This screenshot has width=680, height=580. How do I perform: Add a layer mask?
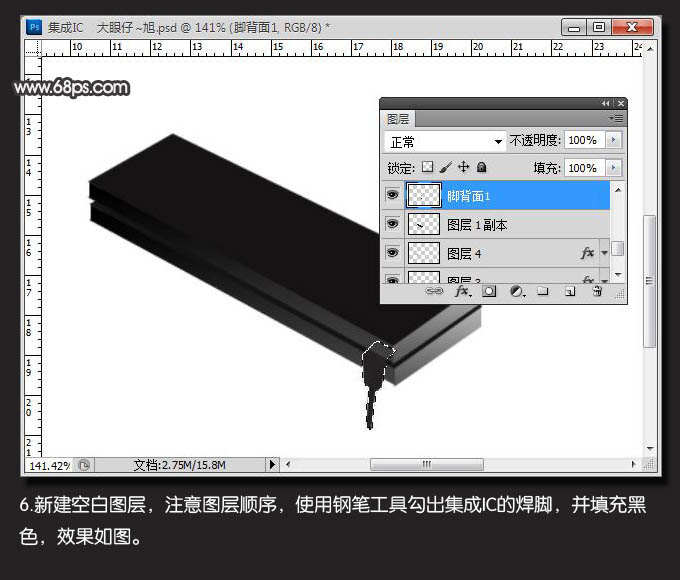pyautogui.click(x=489, y=291)
